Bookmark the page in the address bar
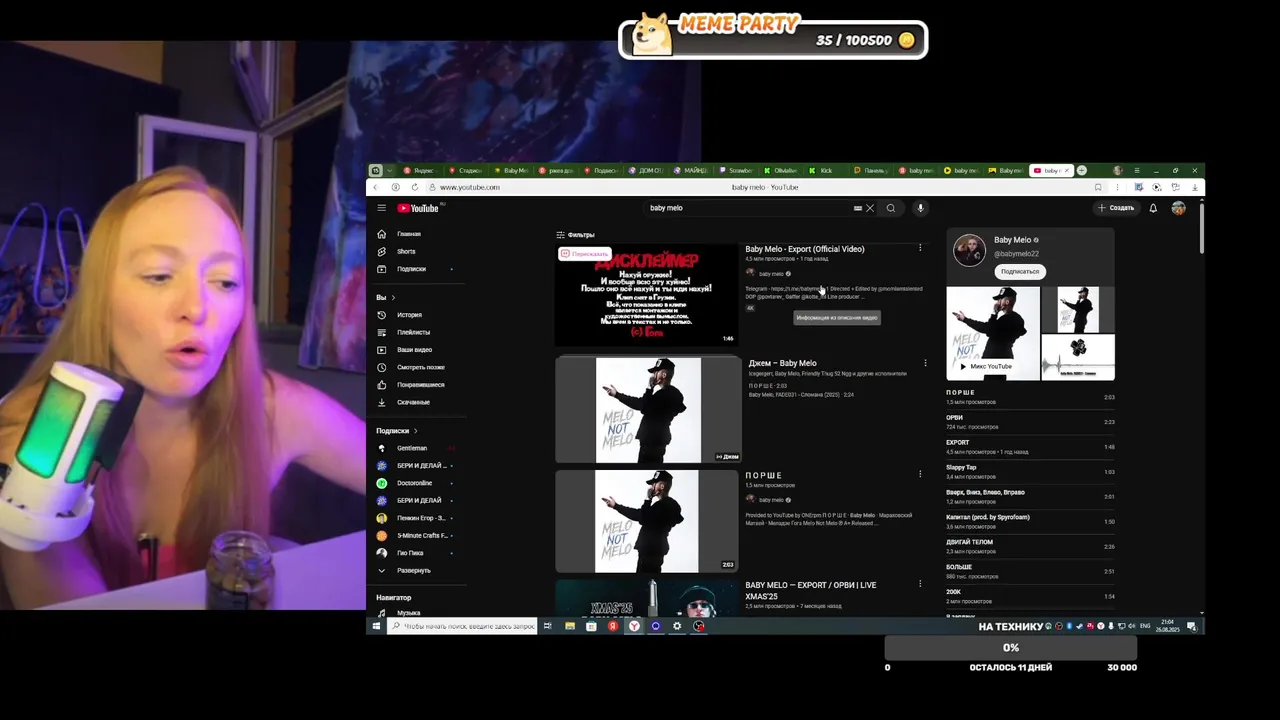The width and height of the screenshot is (1280, 720). click(x=1098, y=187)
